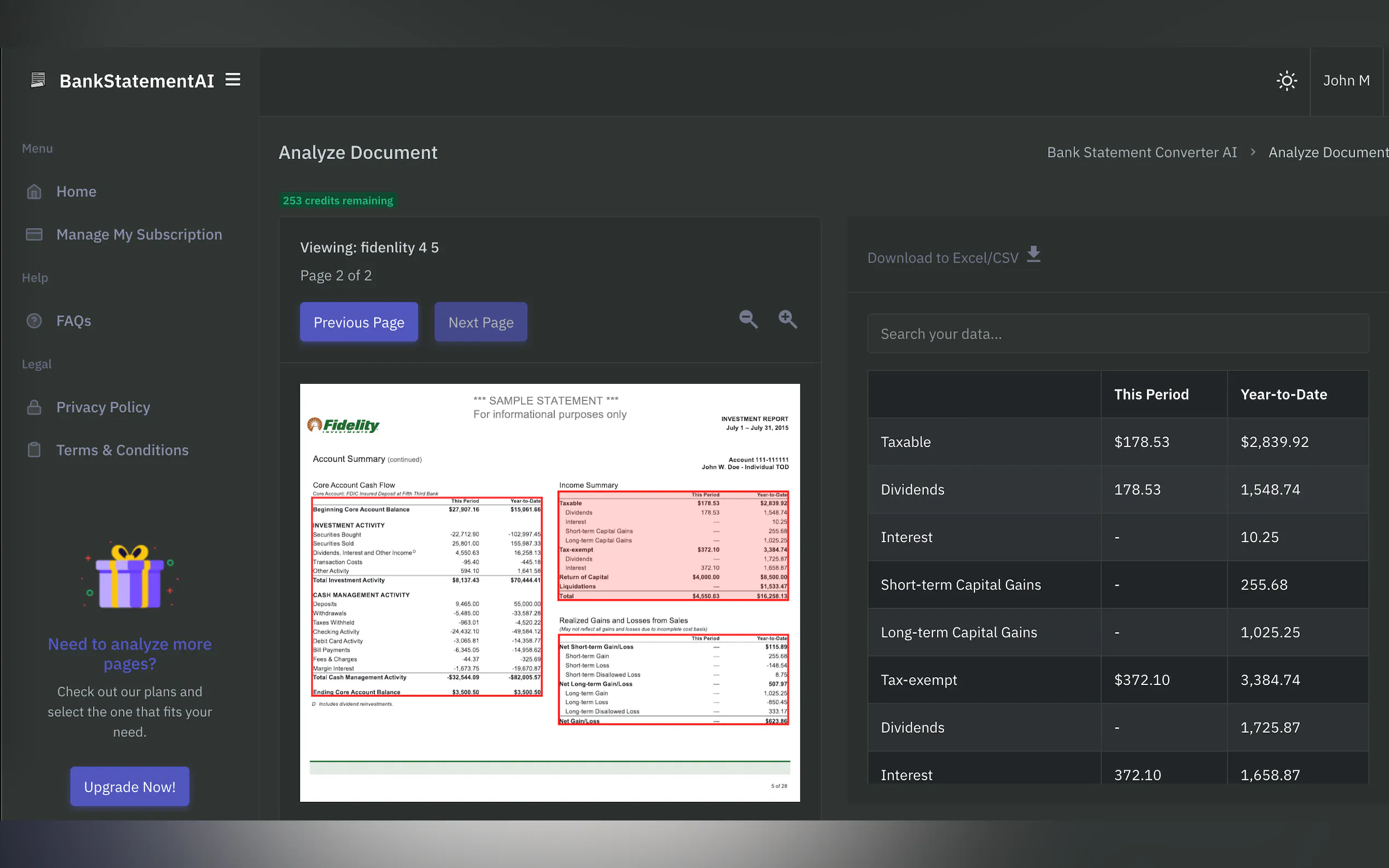Toggle light mode with the sun icon
The image size is (1389, 868).
1287,80
